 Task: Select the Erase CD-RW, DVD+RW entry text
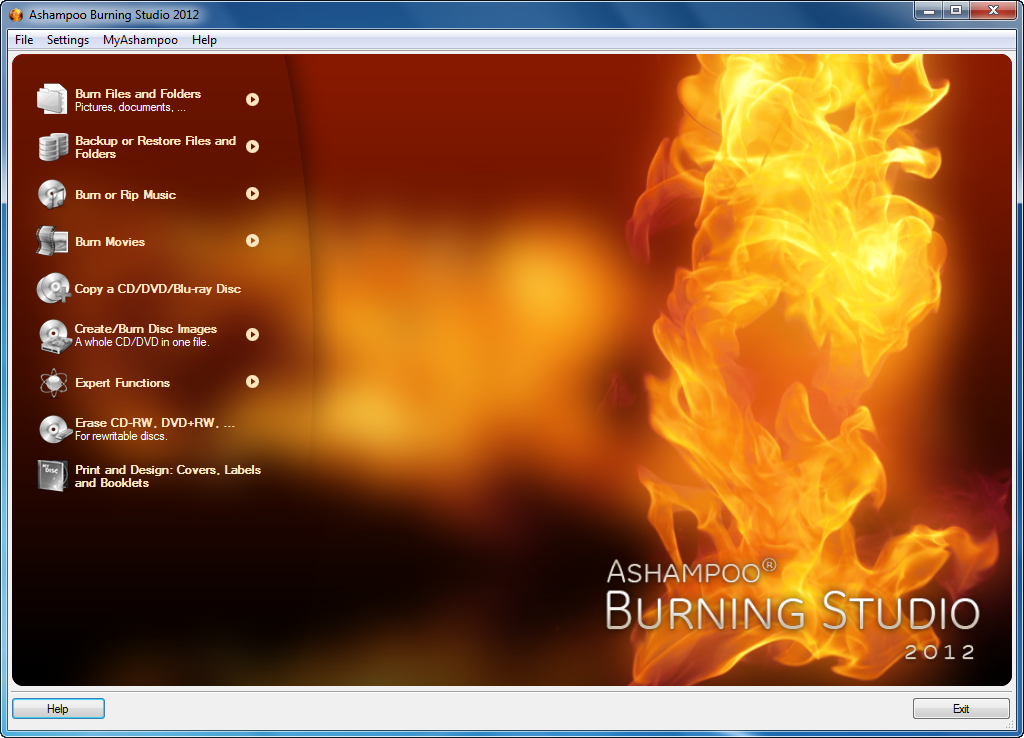coord(155,423)
